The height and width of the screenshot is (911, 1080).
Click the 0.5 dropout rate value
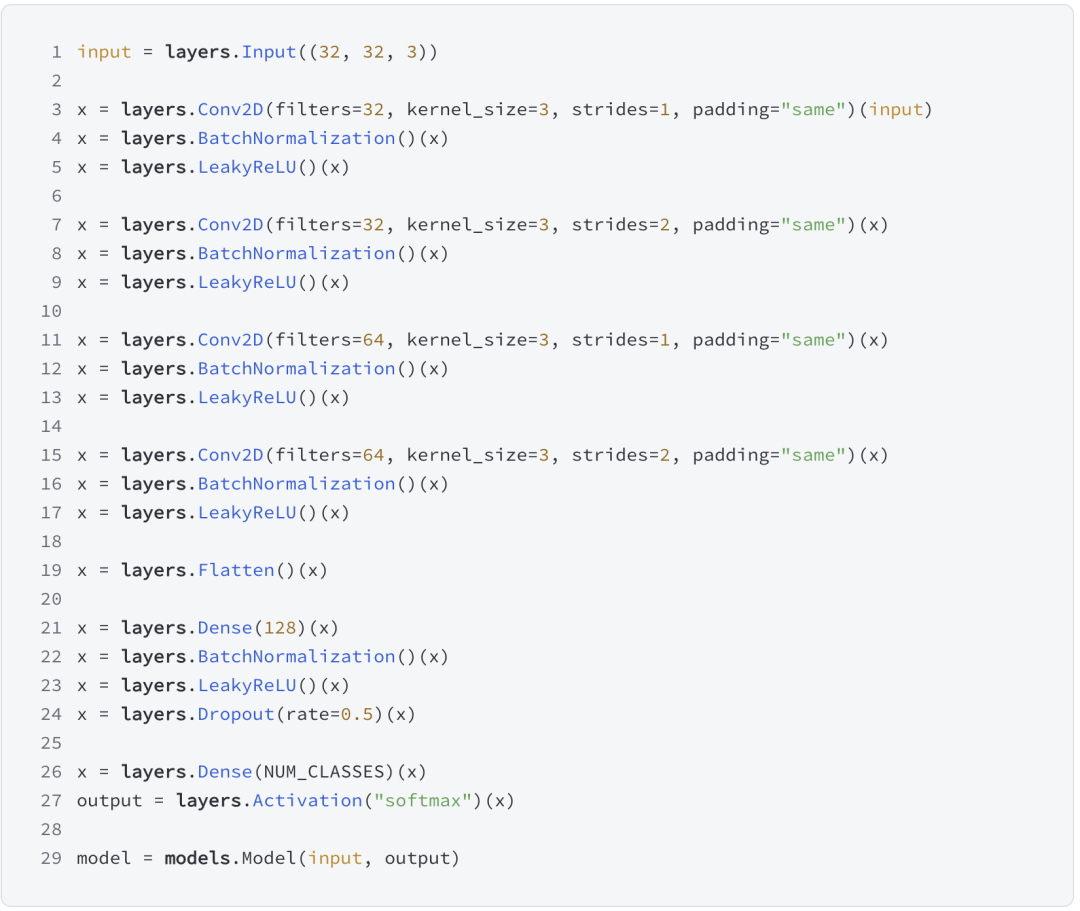click(x=357, y=714)
